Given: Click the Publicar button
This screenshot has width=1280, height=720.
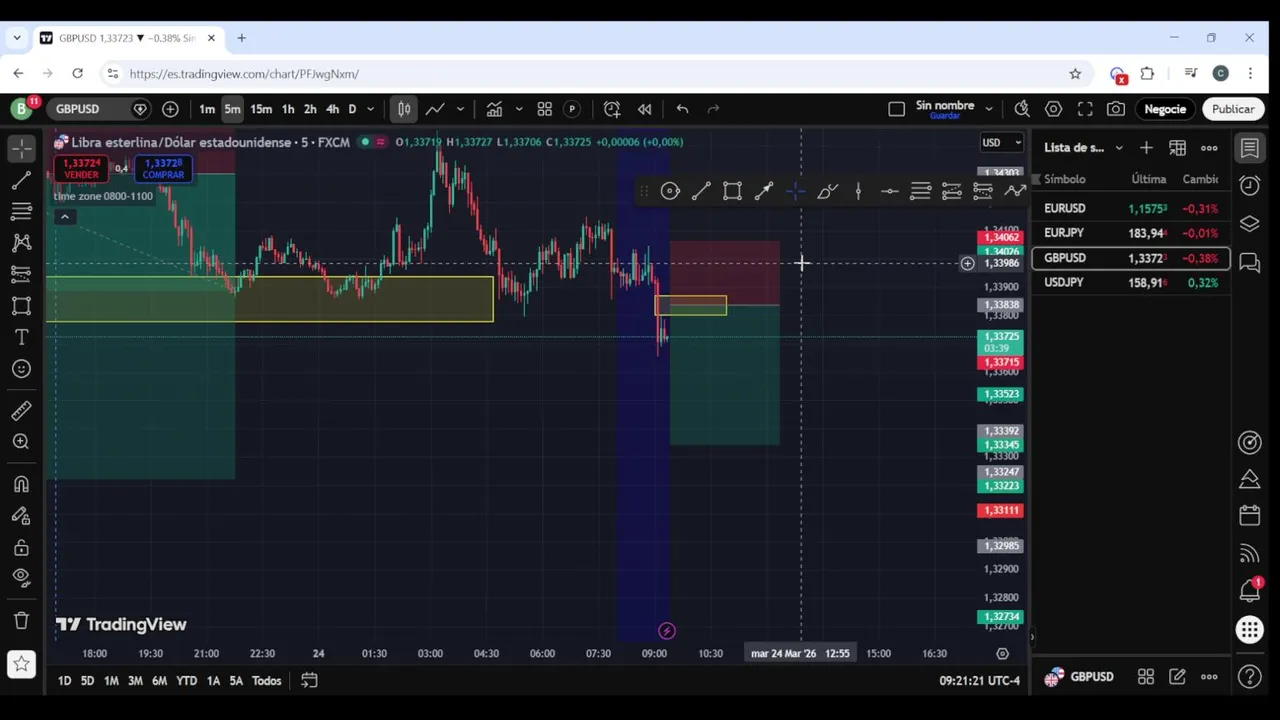Looking at the screenshot, I should 1233,109.
